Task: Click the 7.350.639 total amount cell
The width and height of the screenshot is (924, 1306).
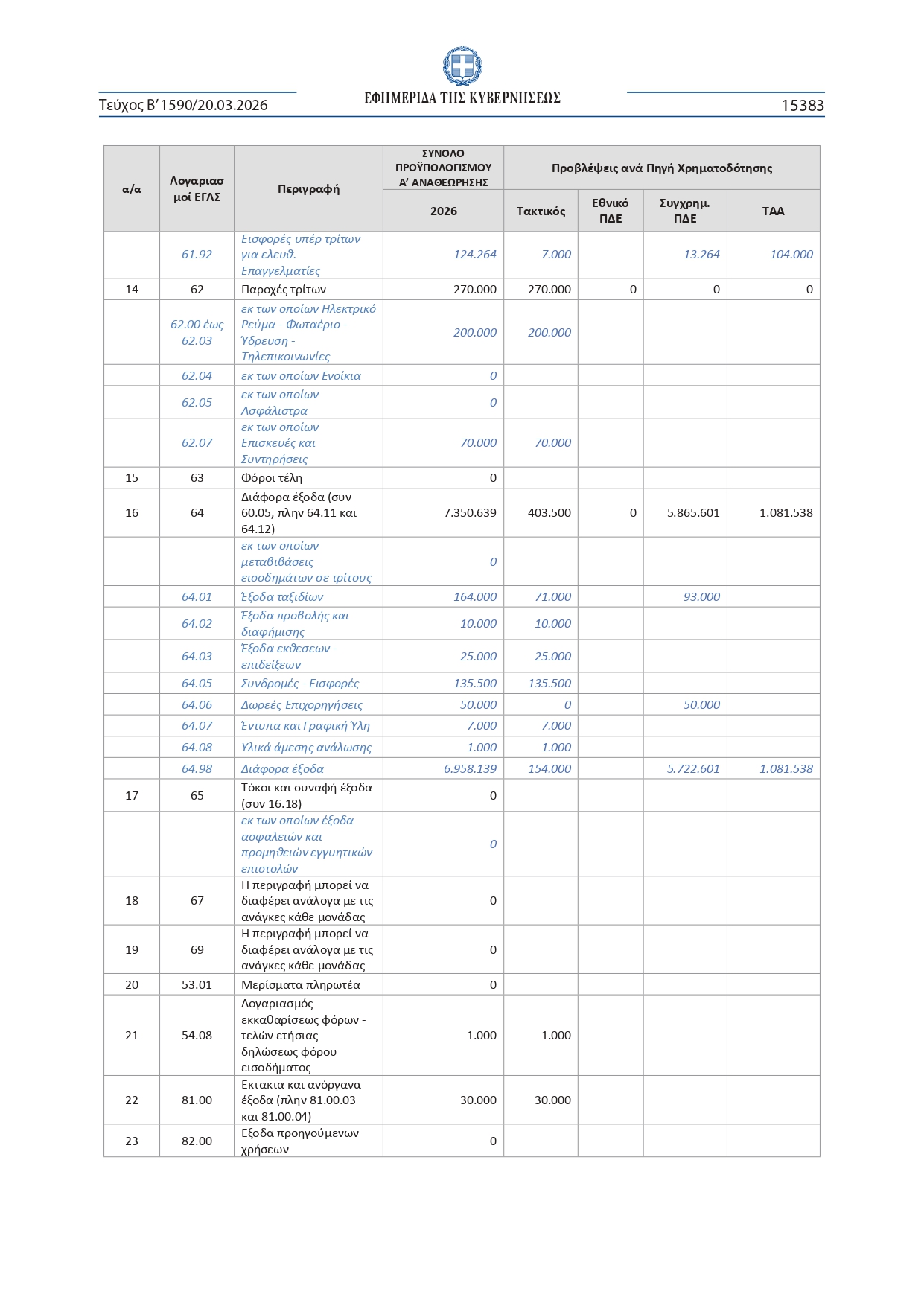Action: [470, 513]
